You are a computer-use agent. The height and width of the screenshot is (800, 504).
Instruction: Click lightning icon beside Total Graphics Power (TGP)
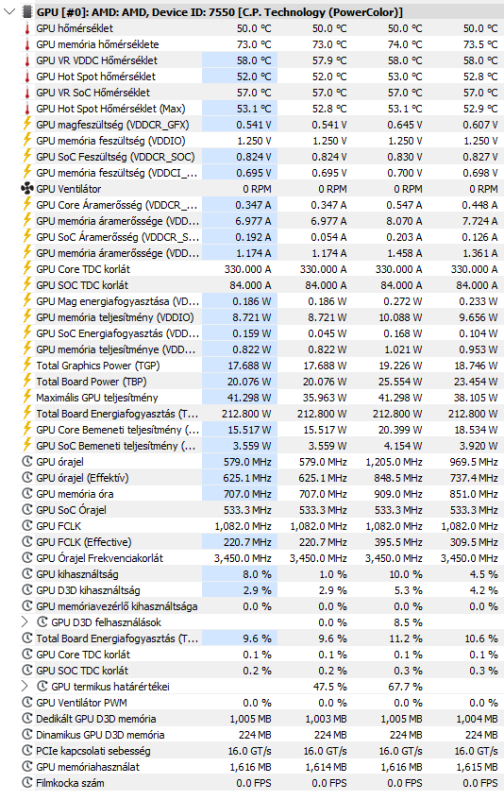(27, 365)
